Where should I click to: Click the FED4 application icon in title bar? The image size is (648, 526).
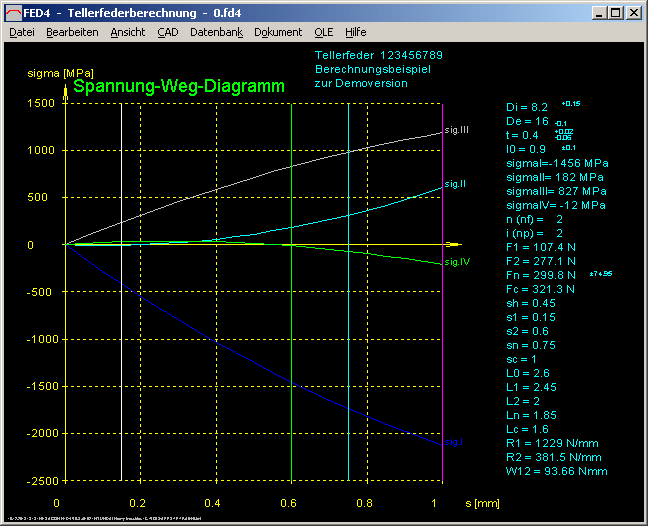(12, 12)
